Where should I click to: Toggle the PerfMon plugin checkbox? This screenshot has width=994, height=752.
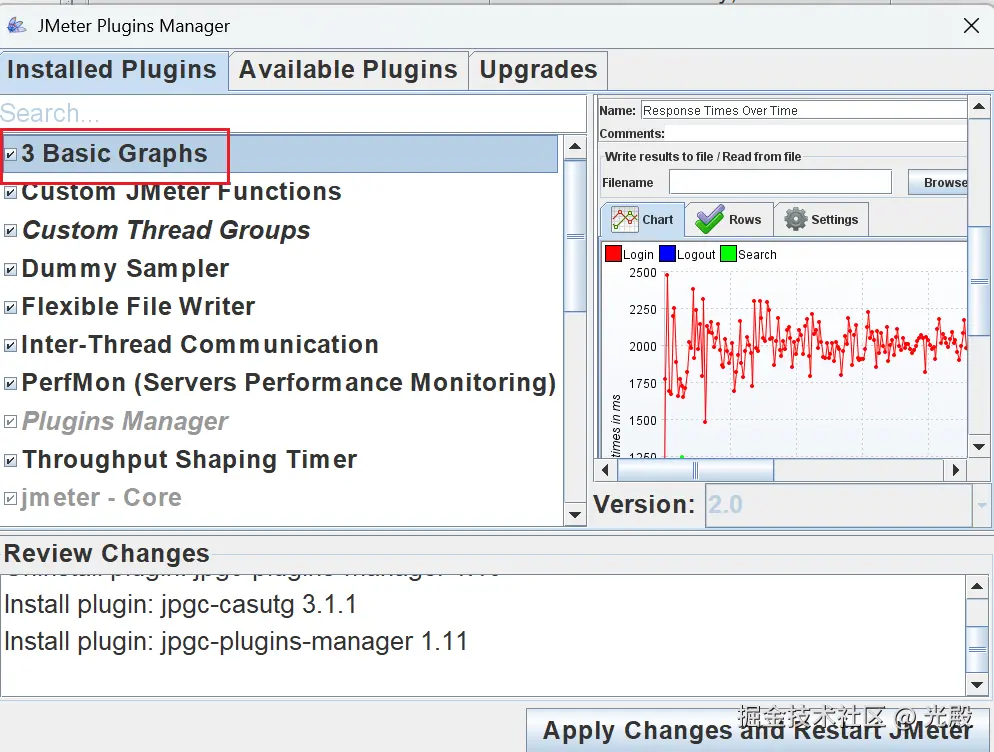click(x=11, y=383)
